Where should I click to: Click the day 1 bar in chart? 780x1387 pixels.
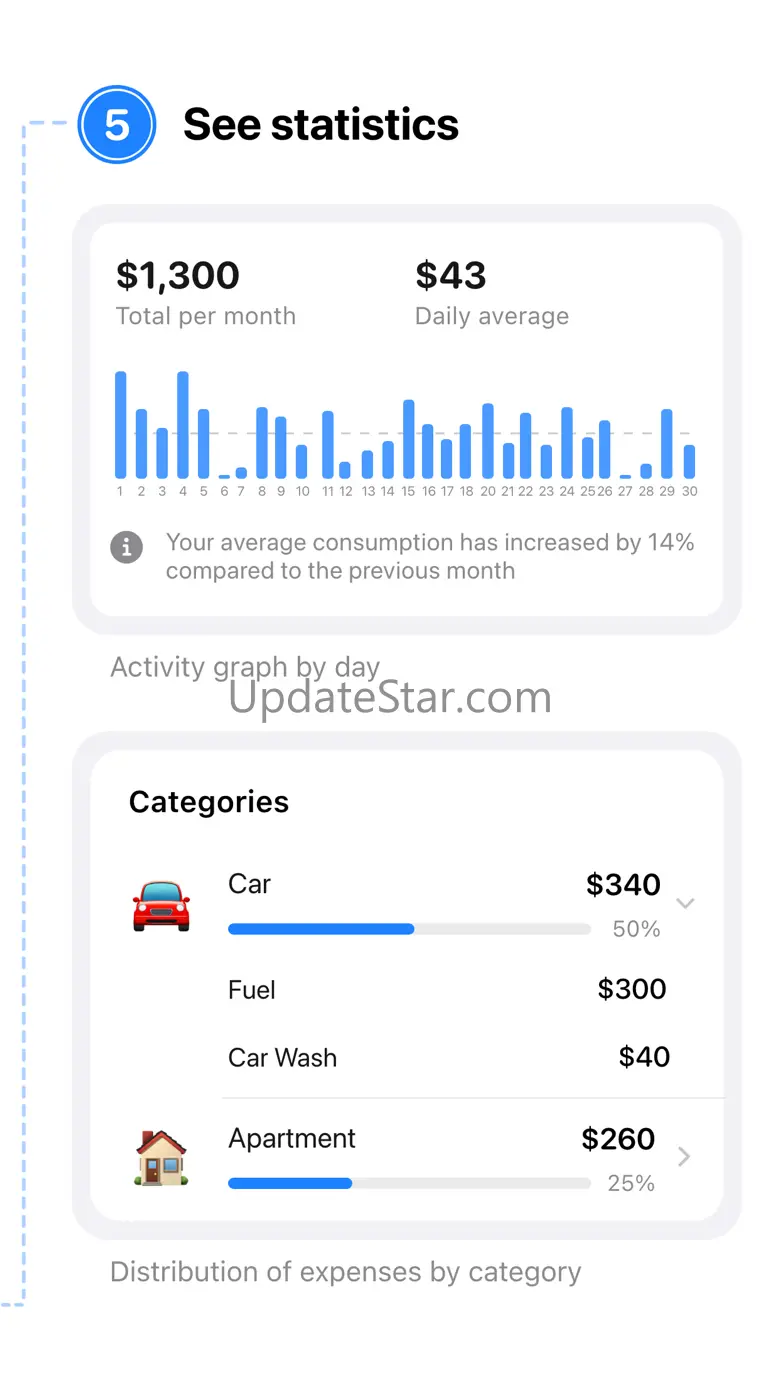click(121, 425)
